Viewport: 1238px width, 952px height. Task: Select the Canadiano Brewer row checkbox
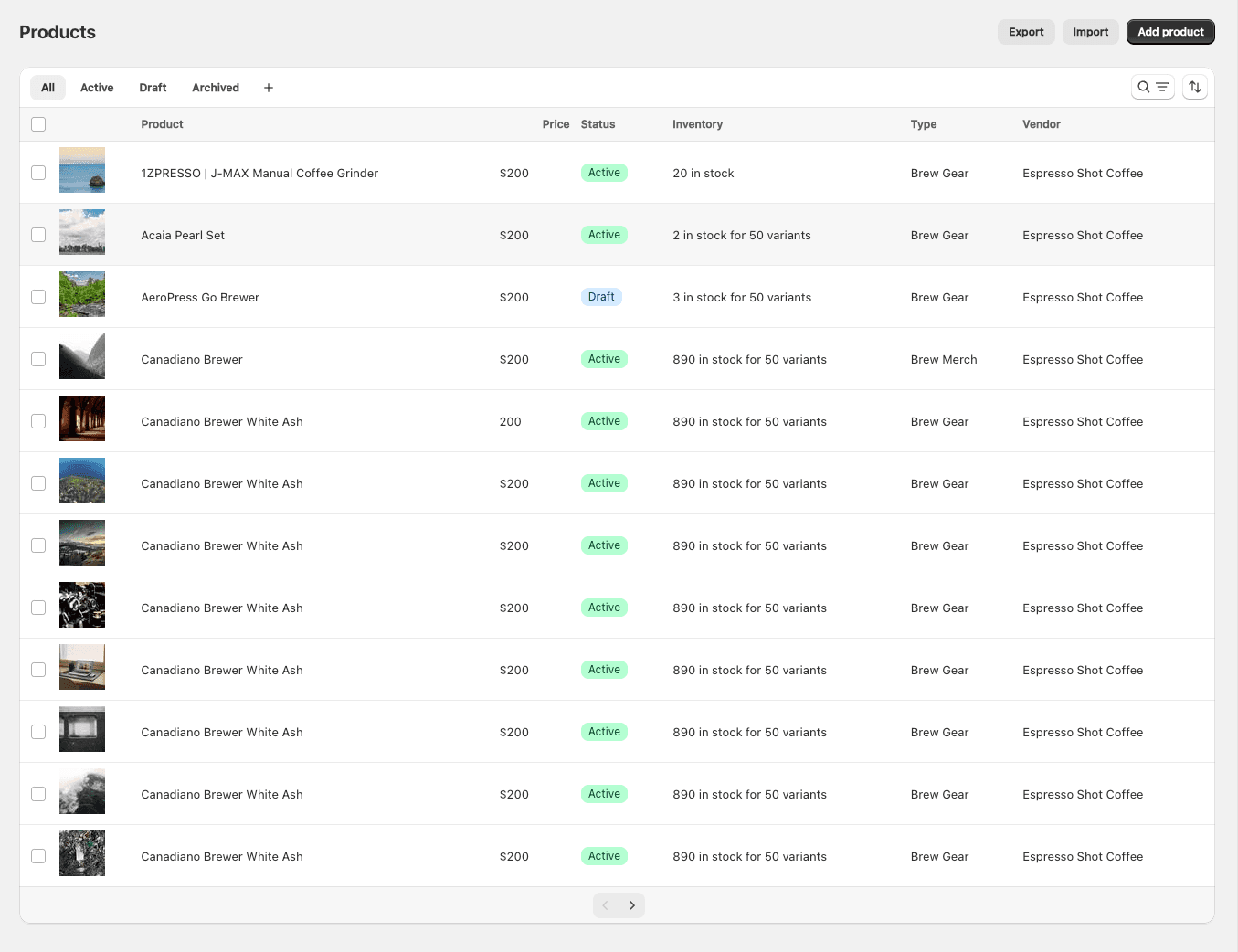tap(38, 359)
